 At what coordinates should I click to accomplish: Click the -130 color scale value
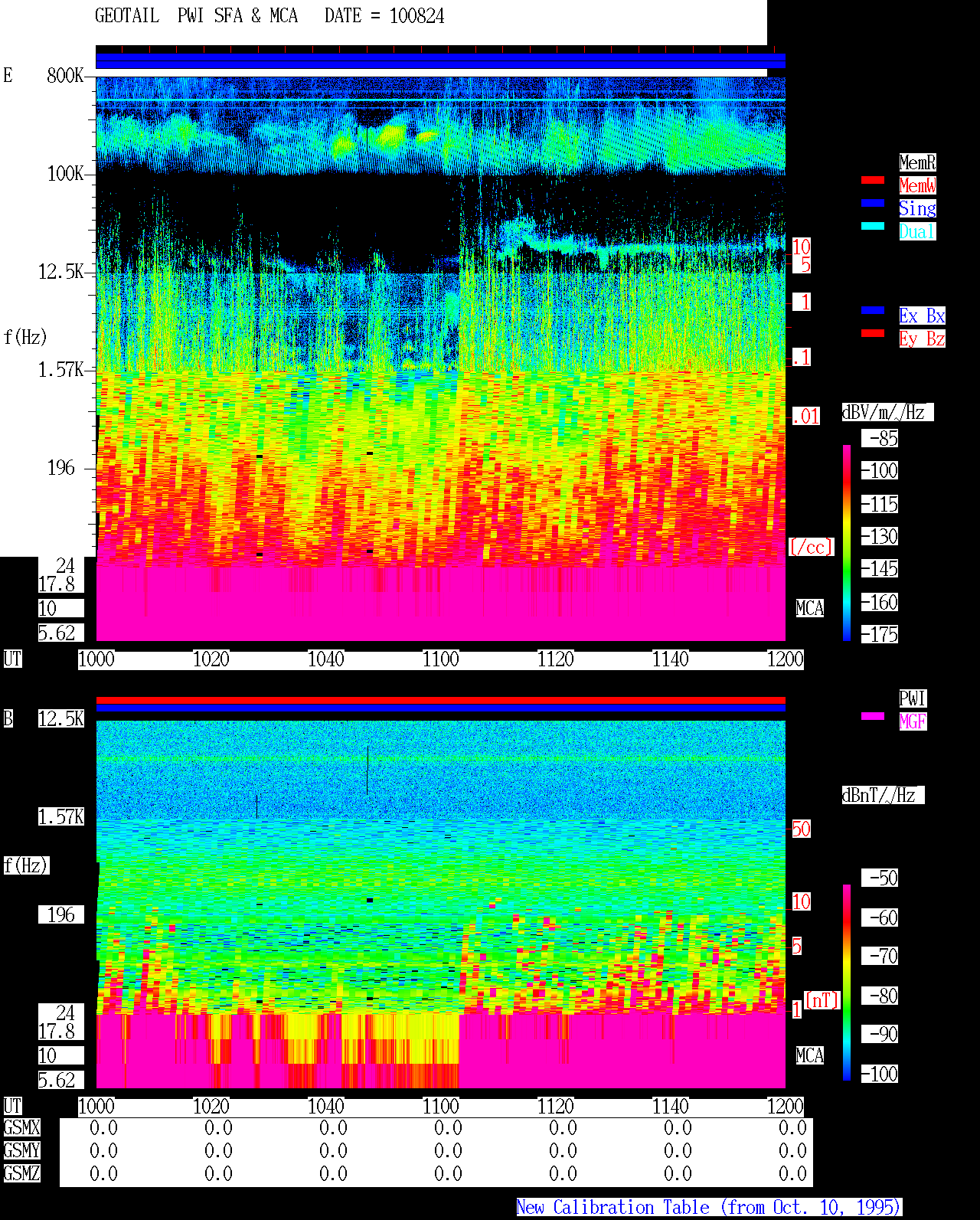[880, 536]
